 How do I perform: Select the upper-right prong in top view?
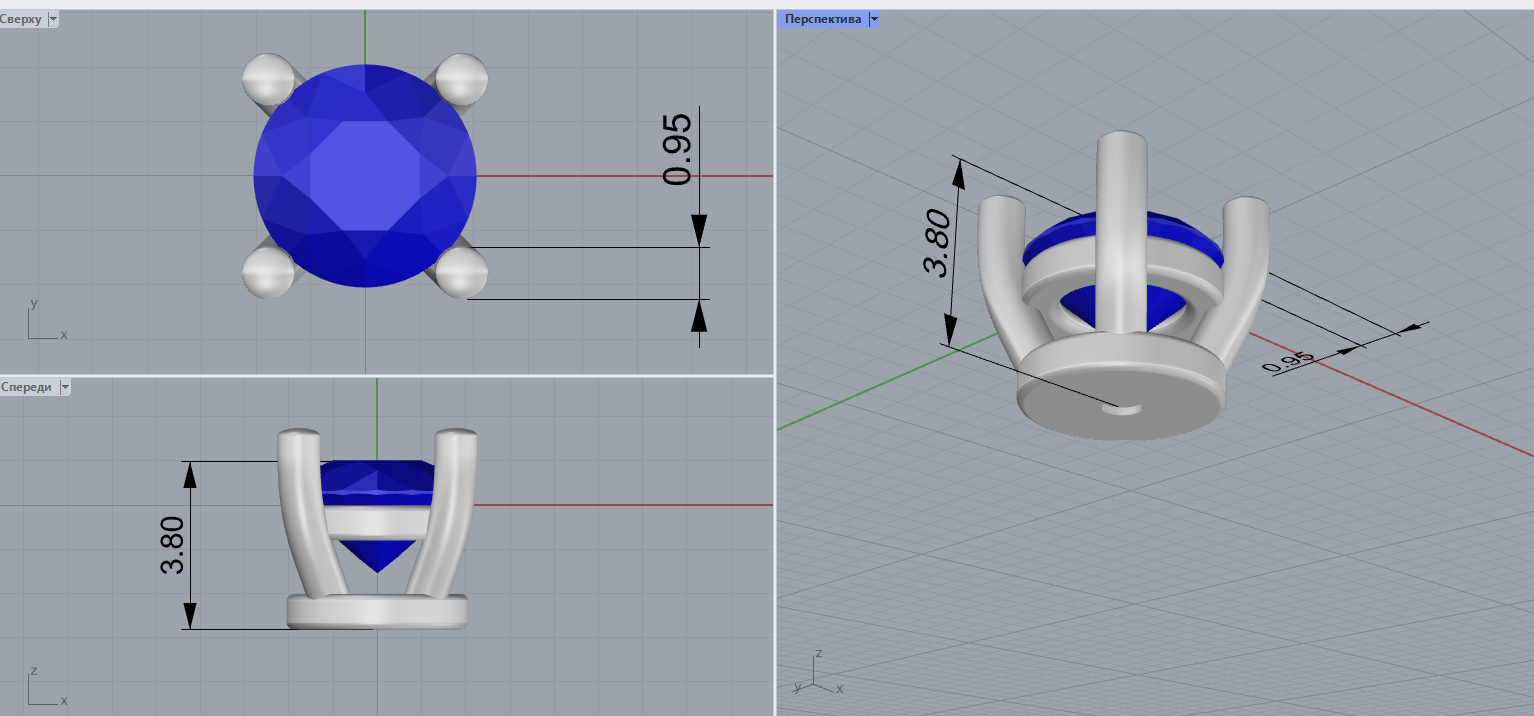[x=462, y=79]
